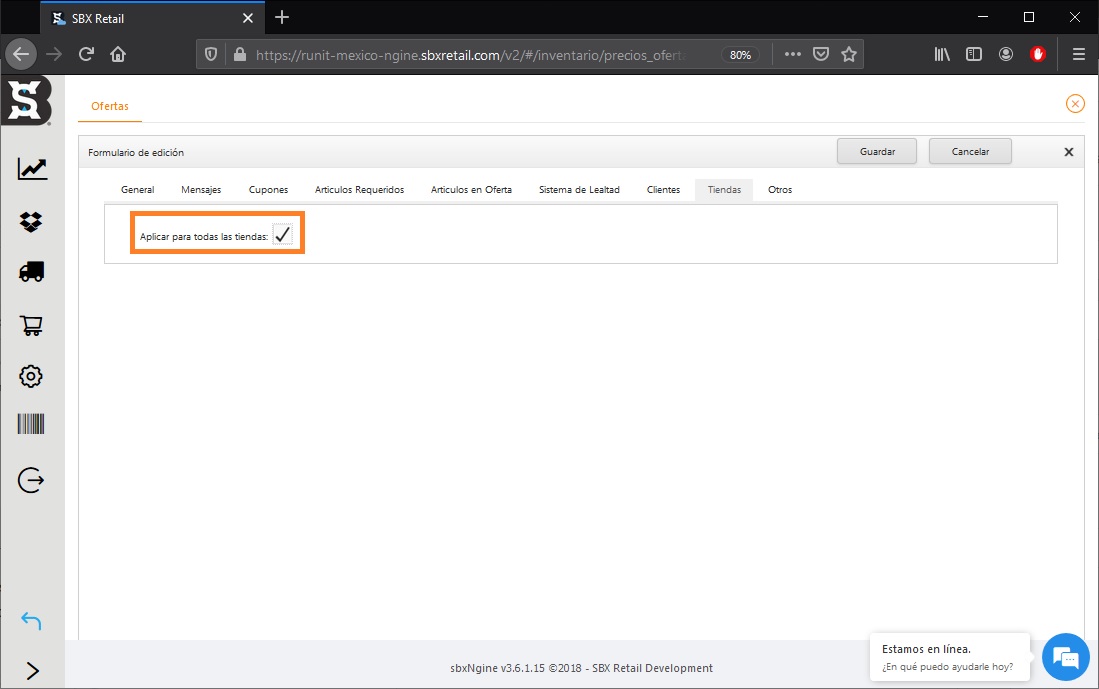Click the tracking protection shield icon
Image resolution: width=1099 pixels, height=689 pixels.
pos(211,54)
